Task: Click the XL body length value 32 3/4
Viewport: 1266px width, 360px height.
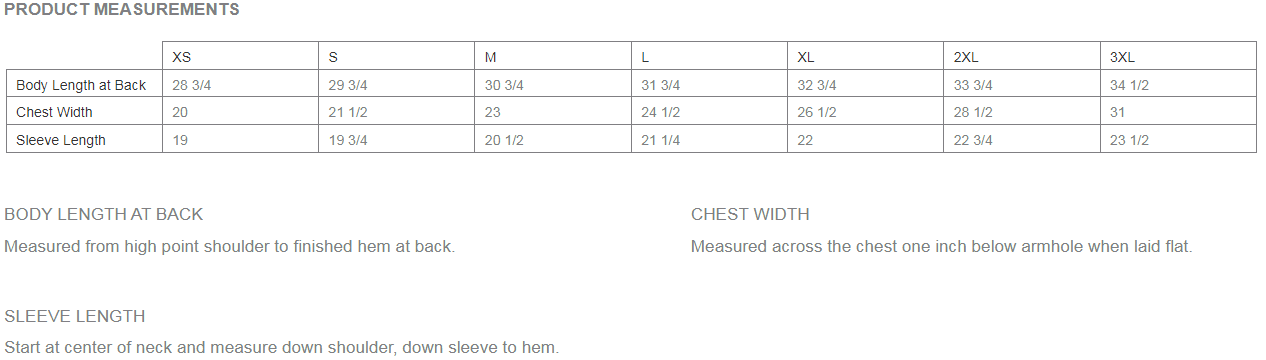Action: [x=817, y=85]
